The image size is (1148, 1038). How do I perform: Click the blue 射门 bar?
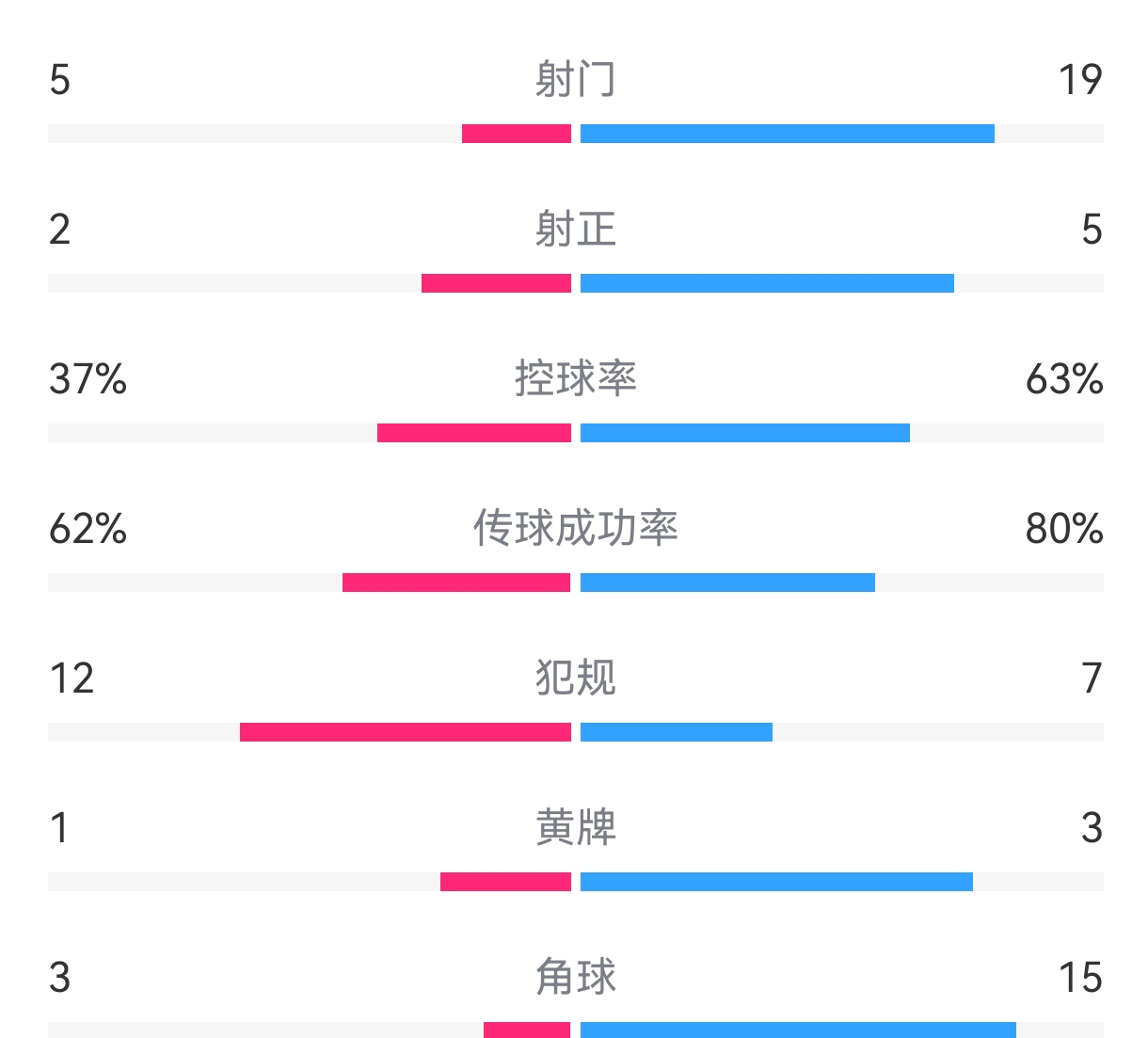click(787, 134)
